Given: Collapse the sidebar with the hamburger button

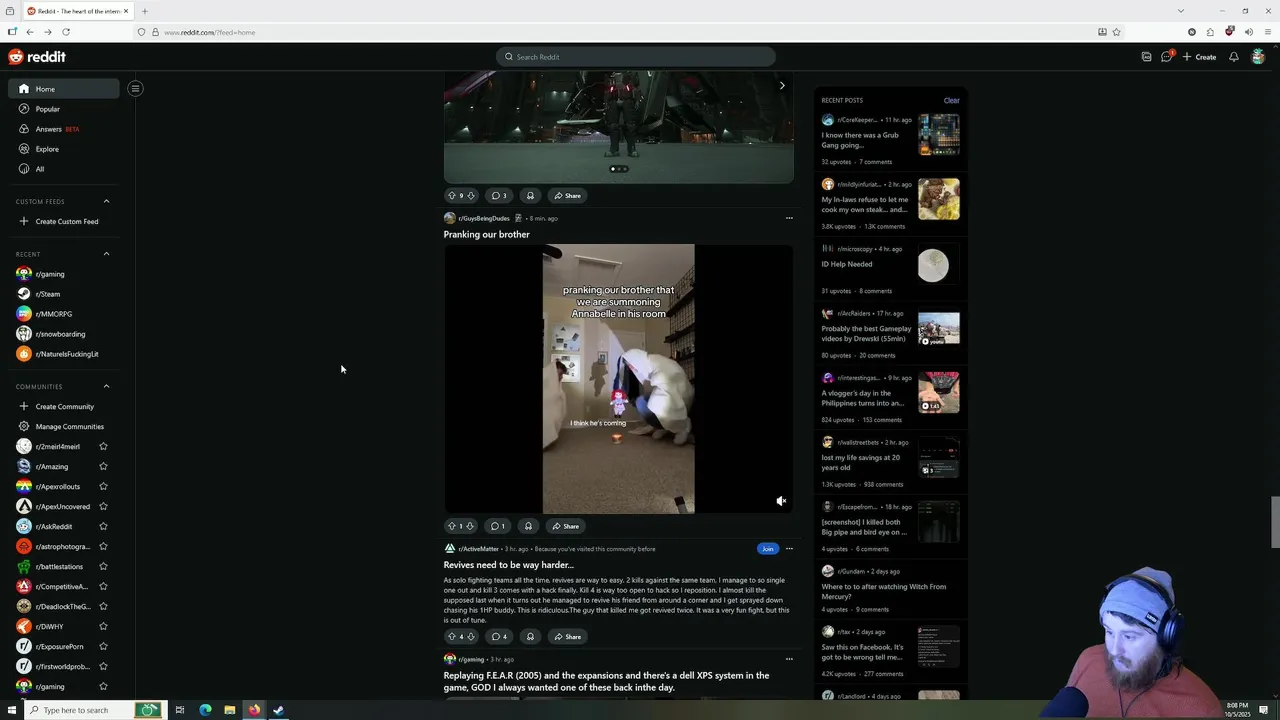Looking at the screenshot, I should click(x=135, y=88).
